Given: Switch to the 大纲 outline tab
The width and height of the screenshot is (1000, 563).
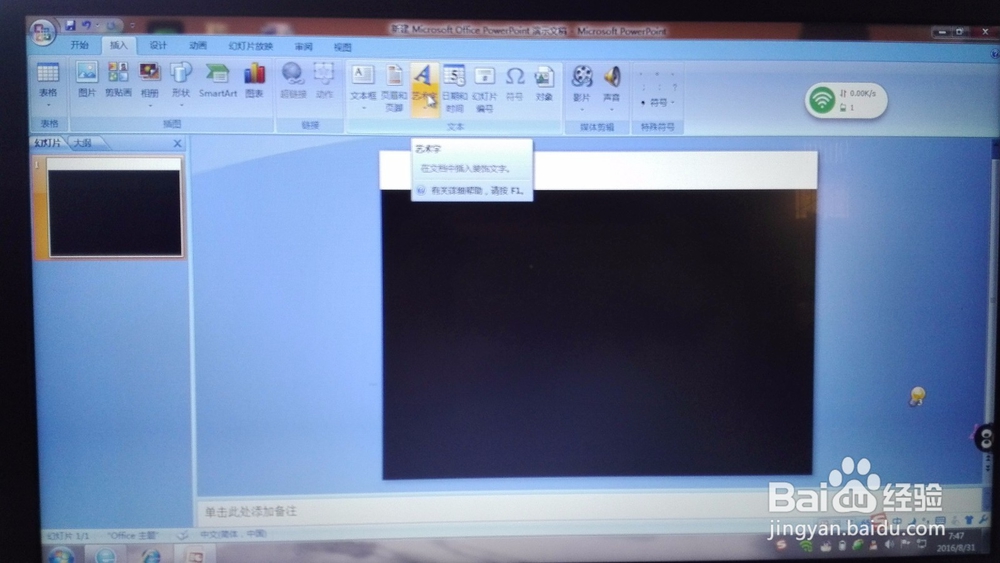Looking at the screenshot, I should pos(83,143).
